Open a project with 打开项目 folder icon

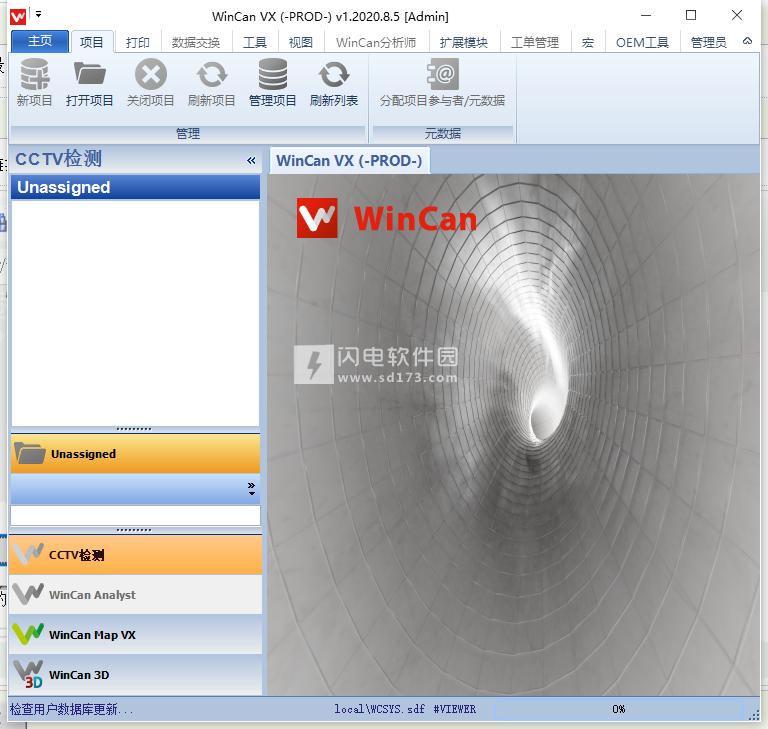tap(90, 73)
